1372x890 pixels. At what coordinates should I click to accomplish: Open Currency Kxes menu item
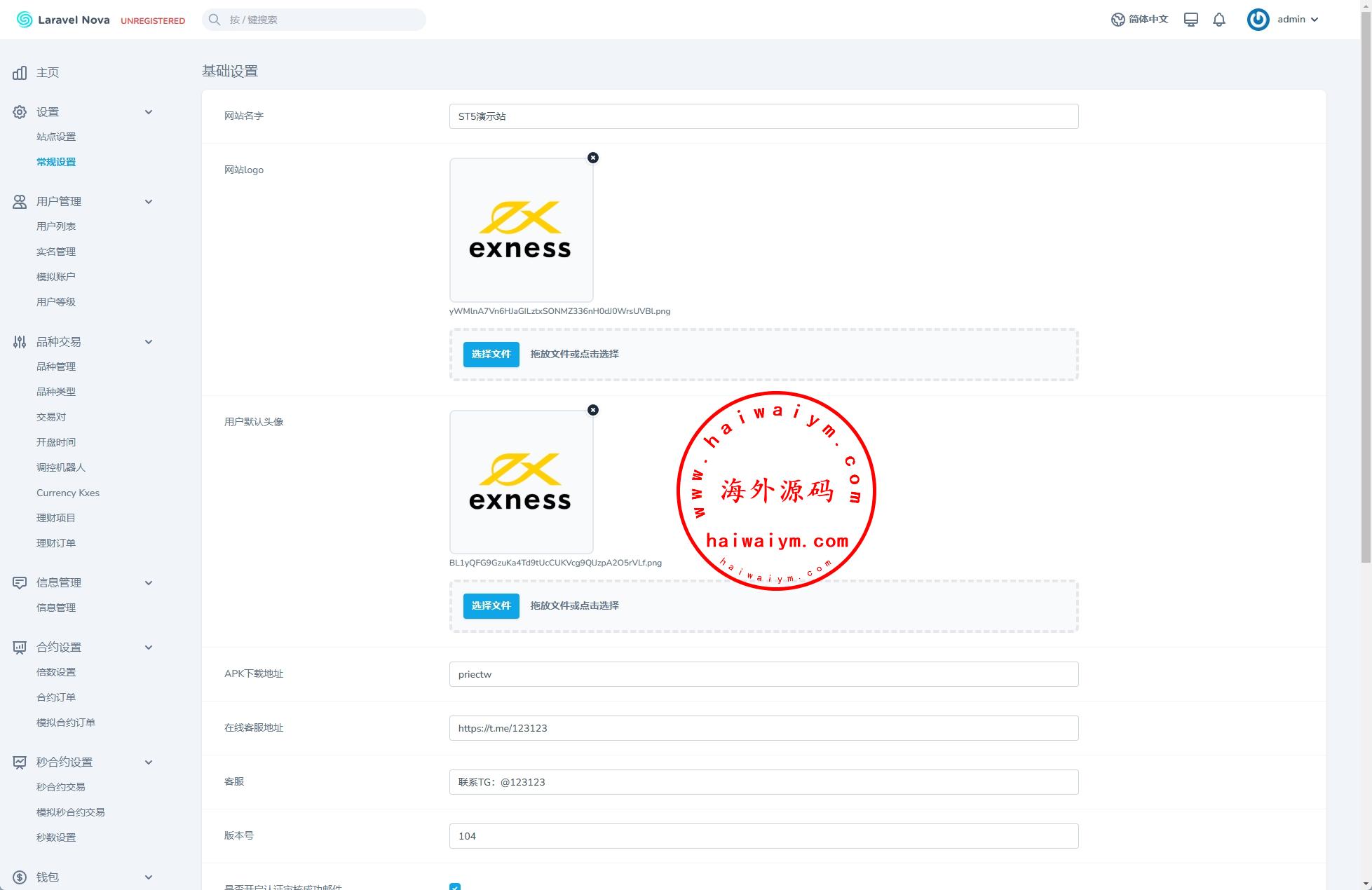tap(68, 493)
